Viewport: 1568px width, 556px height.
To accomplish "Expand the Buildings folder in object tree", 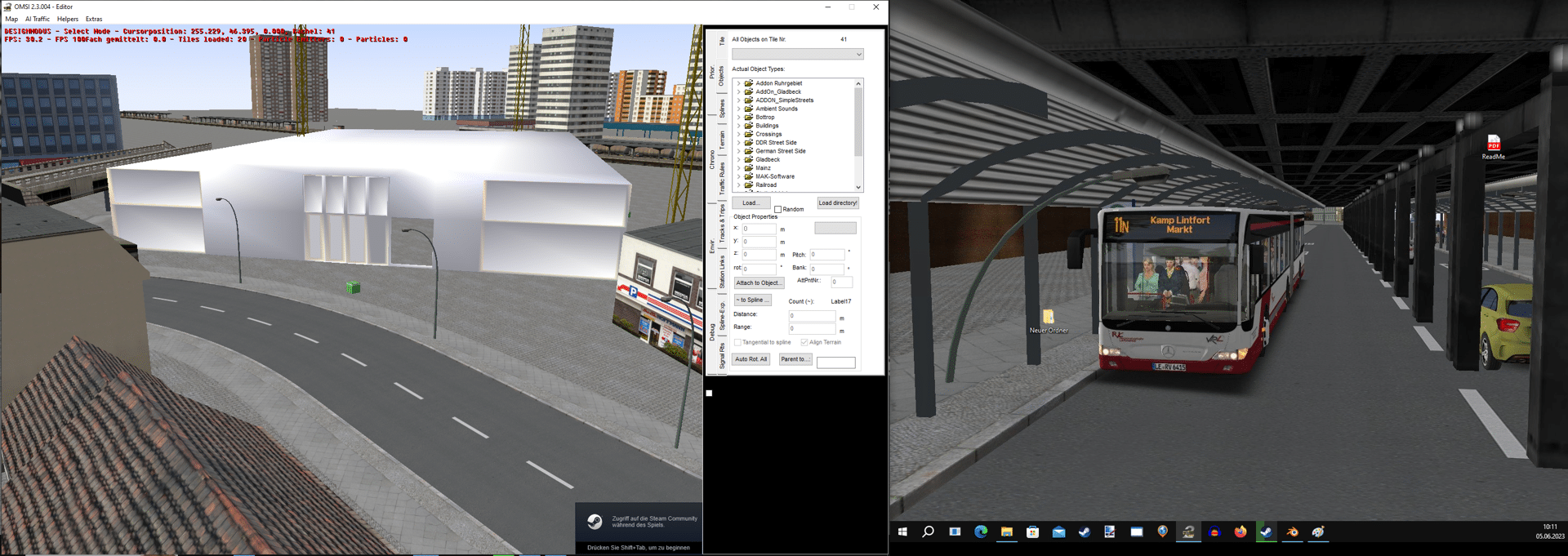I will coord(739,126).
